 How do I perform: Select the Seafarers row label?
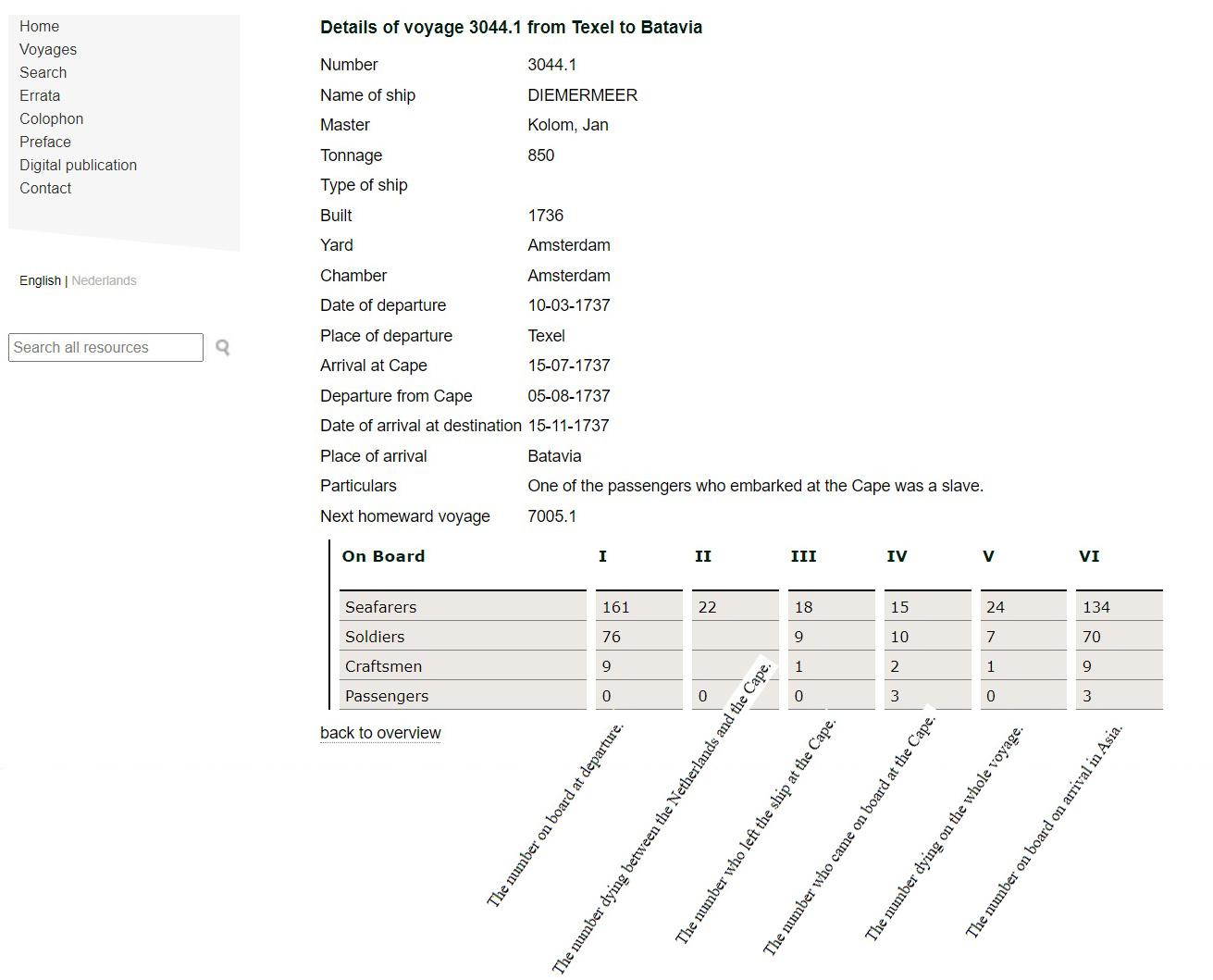click(x=380, y=607)
